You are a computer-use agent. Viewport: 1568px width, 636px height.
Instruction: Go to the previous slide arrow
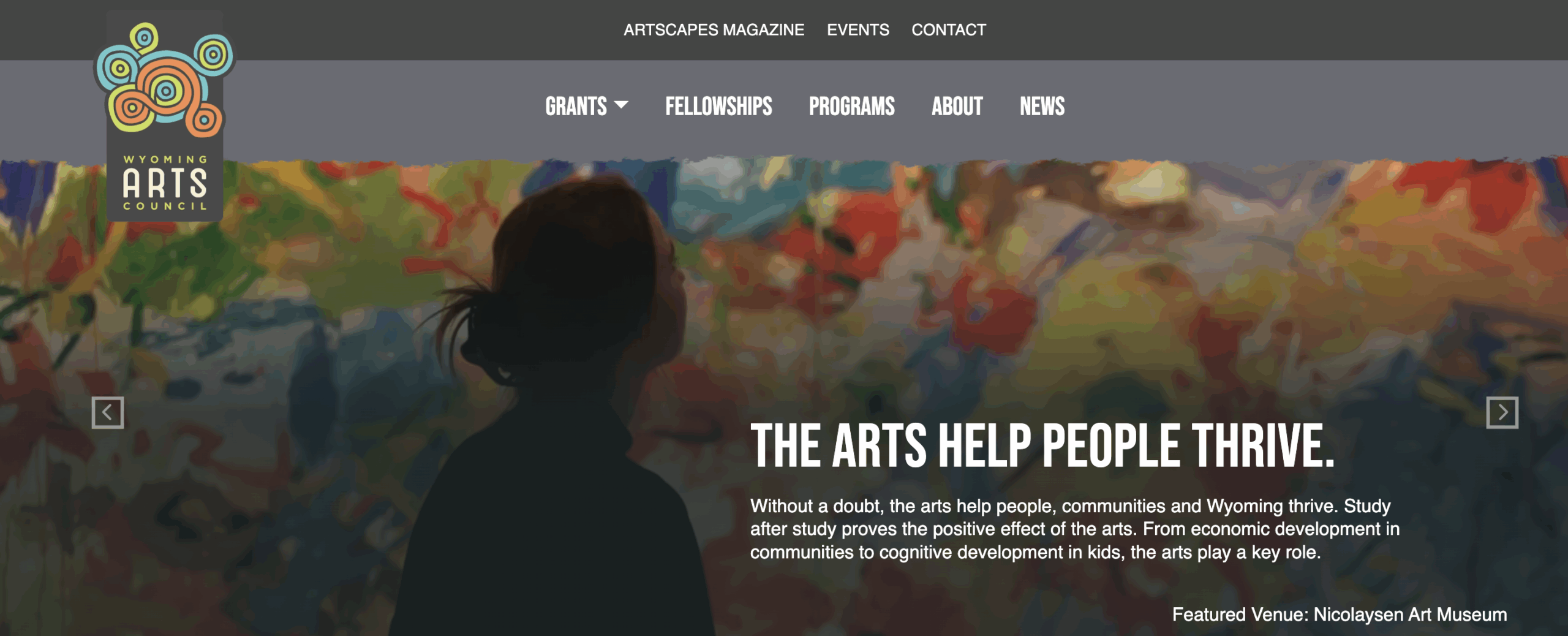[x=108, y=412]
